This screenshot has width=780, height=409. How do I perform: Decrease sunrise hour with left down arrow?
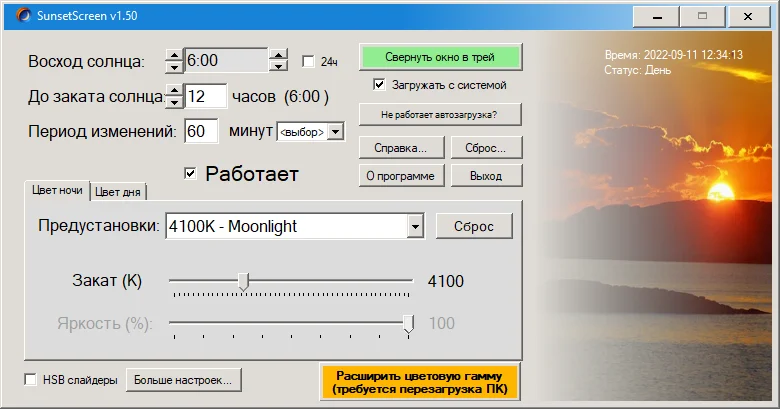pyautogui.click(x=174, y=67)
